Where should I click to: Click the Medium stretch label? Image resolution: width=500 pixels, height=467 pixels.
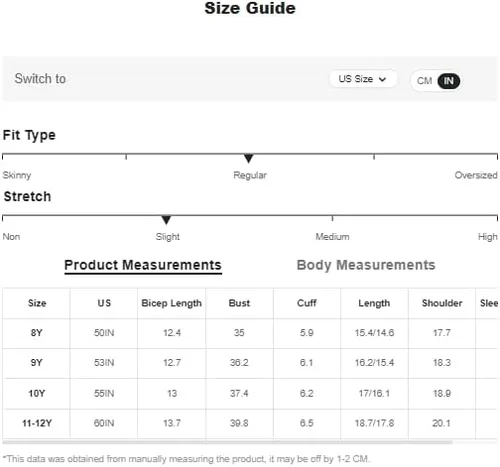[332, 237]
